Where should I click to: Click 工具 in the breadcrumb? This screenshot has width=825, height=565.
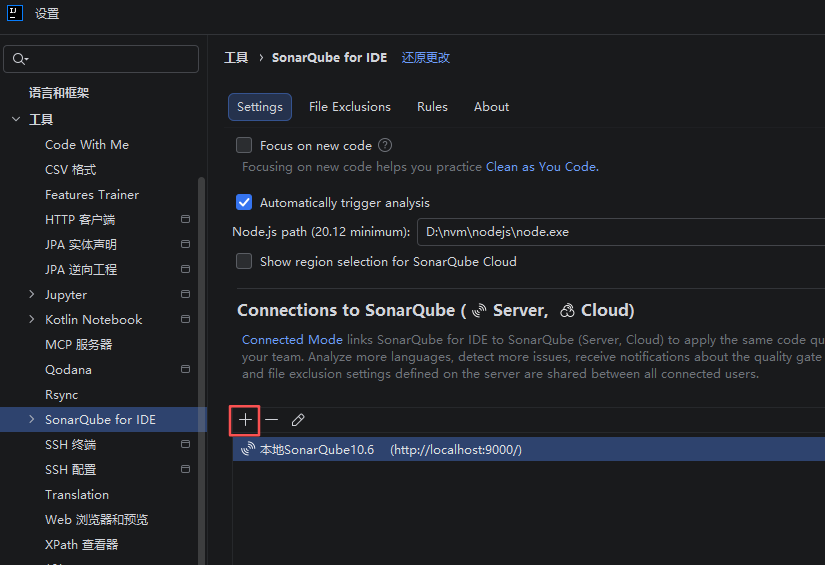coord(236,58)
